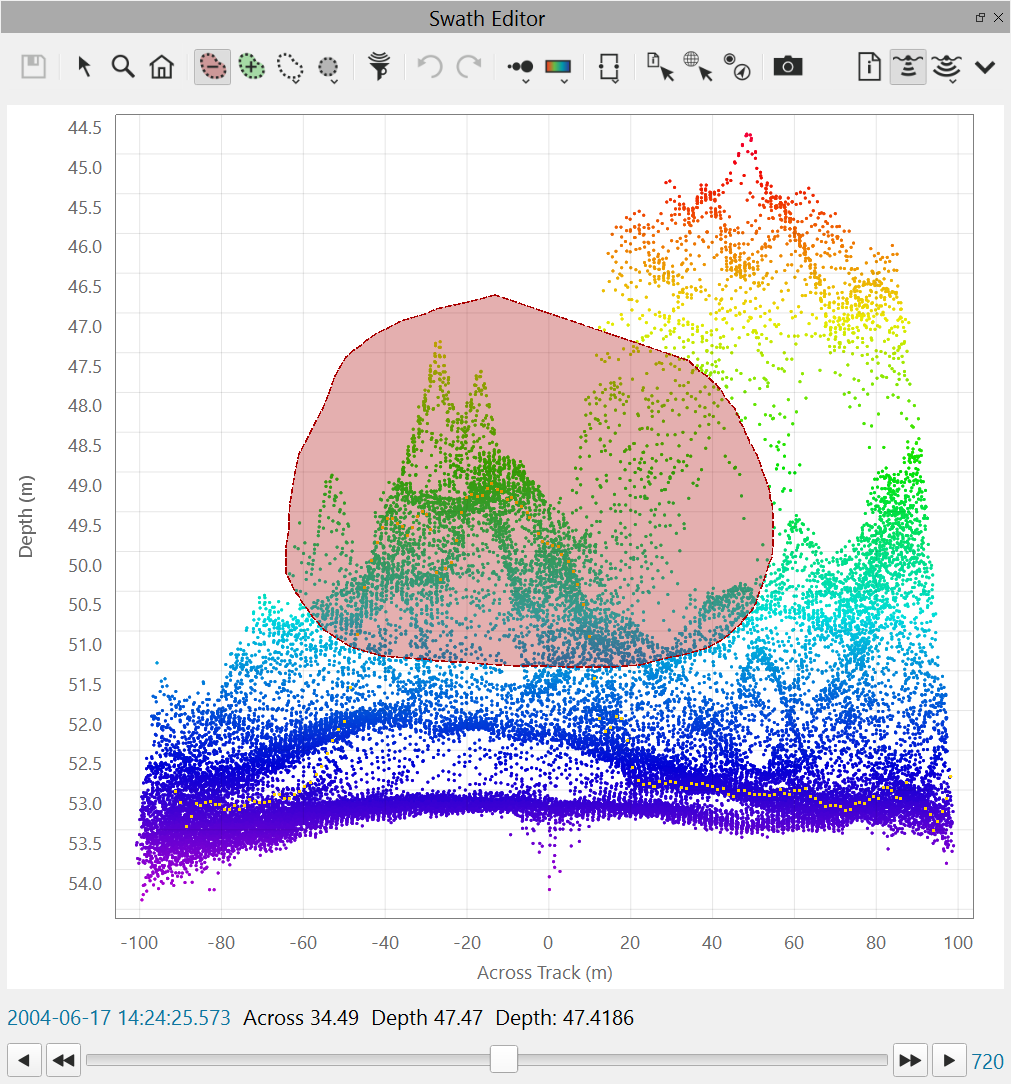The image size is (1011, 1084).
Task: Toggle the red reject-area selection tool
Action: click(x=213, y=67)
